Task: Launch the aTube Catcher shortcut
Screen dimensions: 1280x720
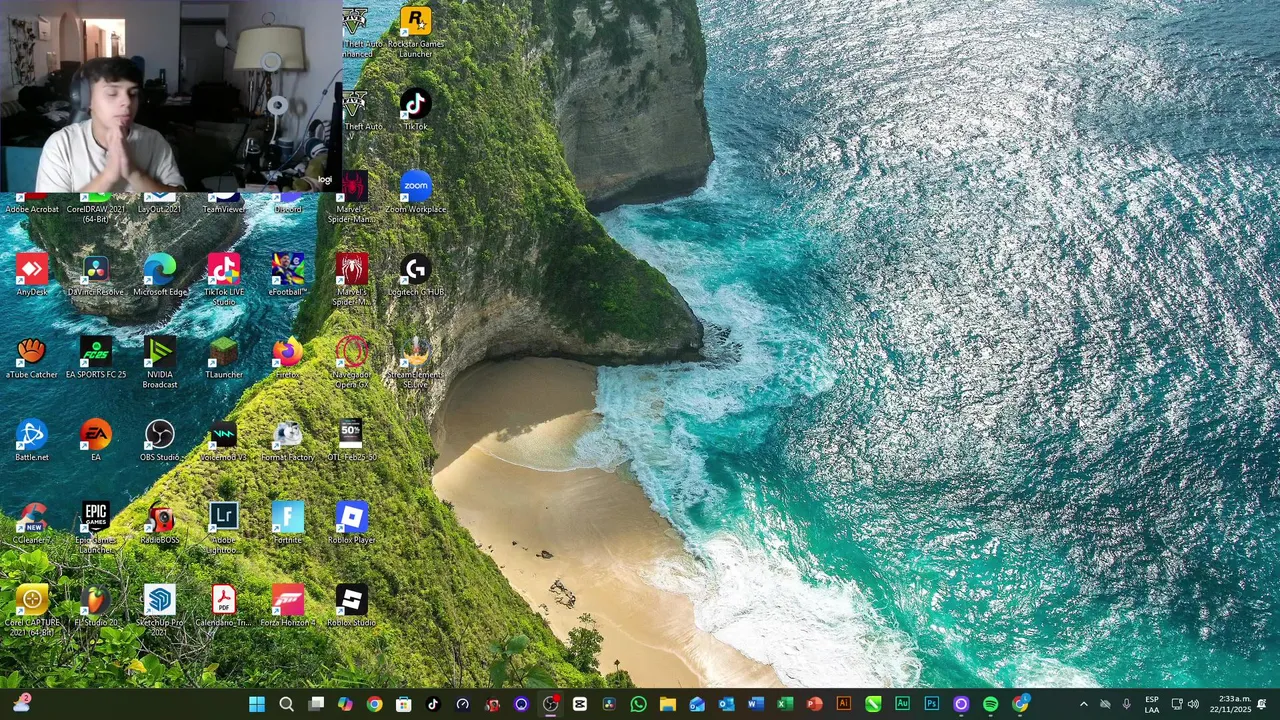Action: (x=31, y=358)
